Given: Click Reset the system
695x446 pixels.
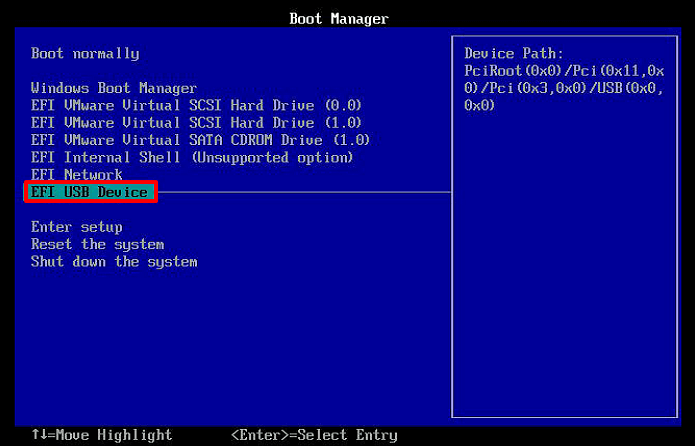Looking at the screenshot, I should point(97,244).
